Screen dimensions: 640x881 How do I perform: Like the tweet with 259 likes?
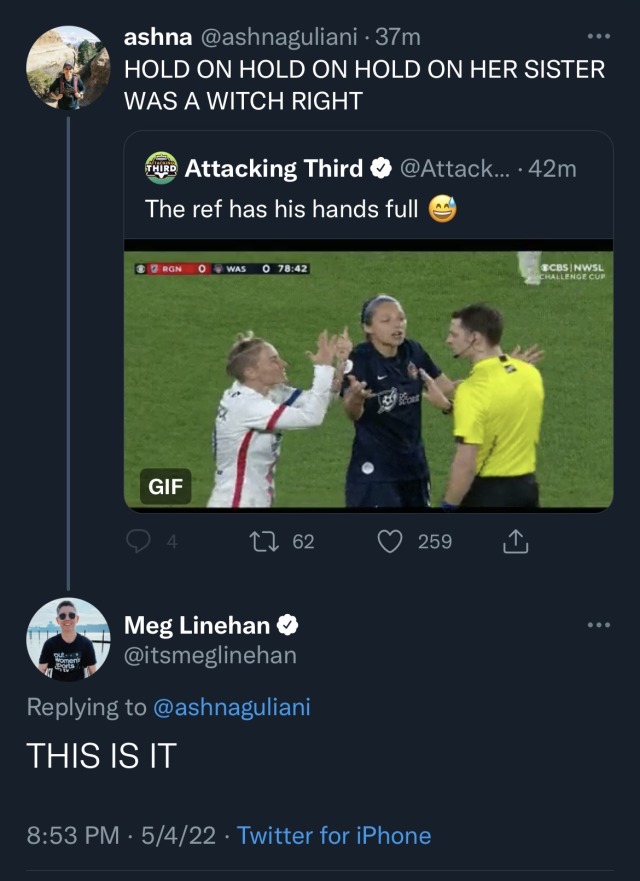(390, 541)
